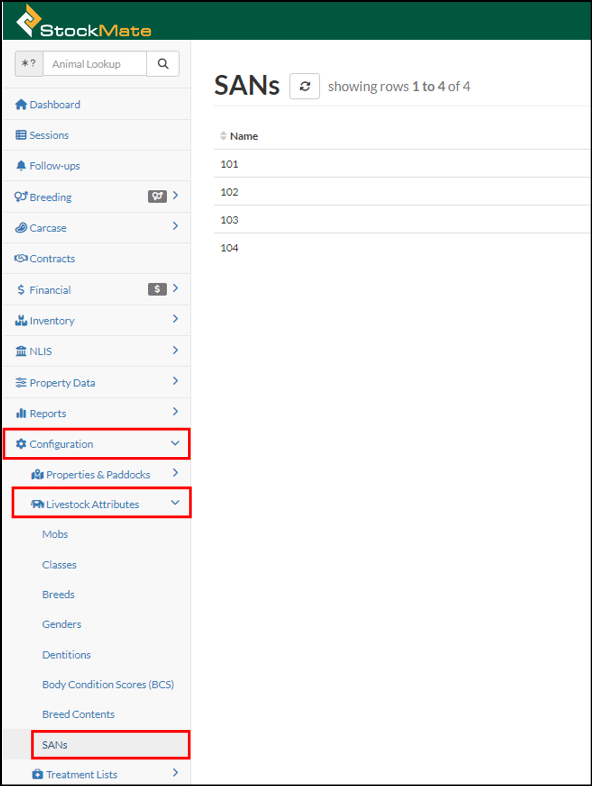Click into the Animal Lookup field
Screen dimensions: 592x786
[95, 64]
